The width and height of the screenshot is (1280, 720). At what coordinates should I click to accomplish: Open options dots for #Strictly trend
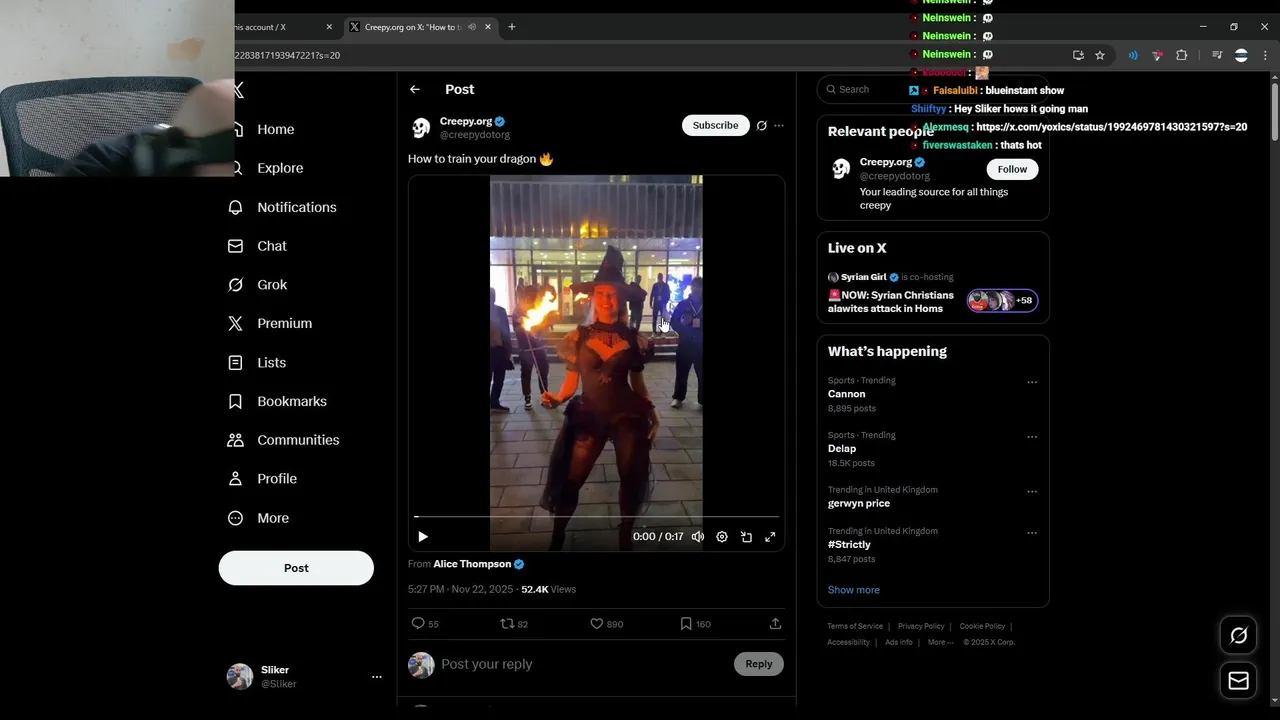coord(1032,533)
